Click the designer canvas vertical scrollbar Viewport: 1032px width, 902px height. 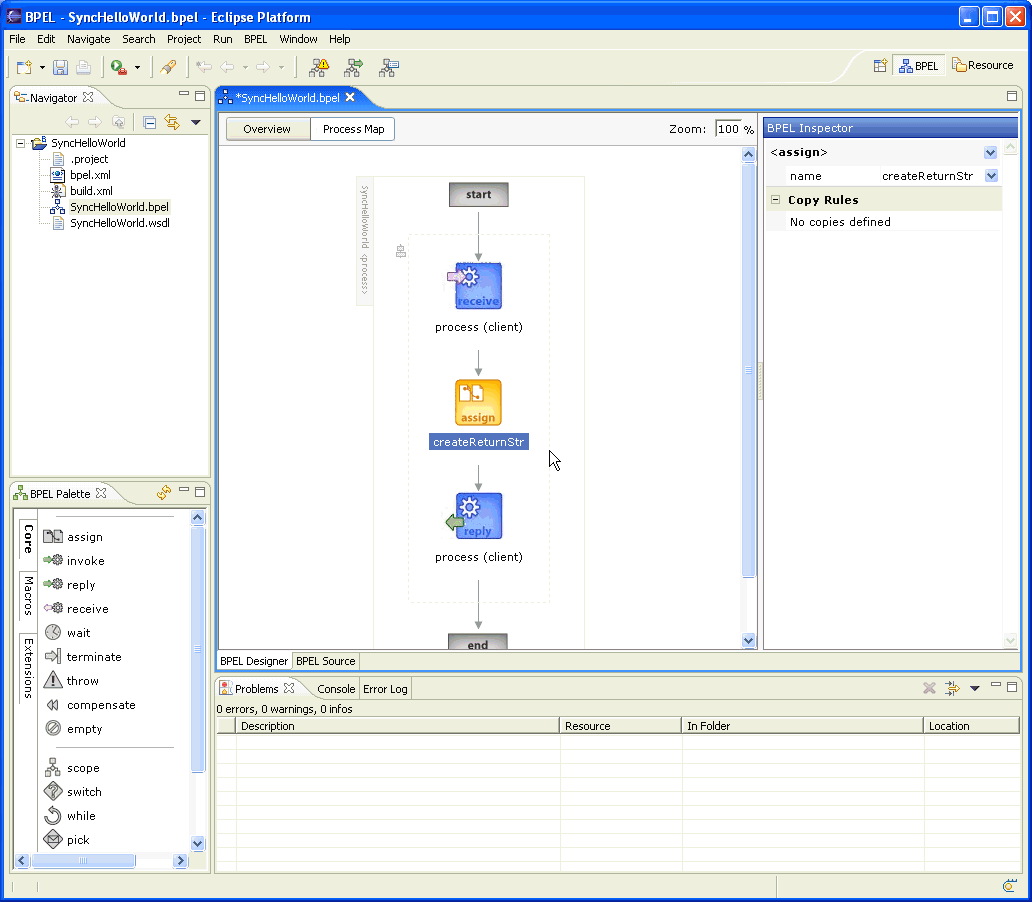pyautogui.click(x=748, y=369)
